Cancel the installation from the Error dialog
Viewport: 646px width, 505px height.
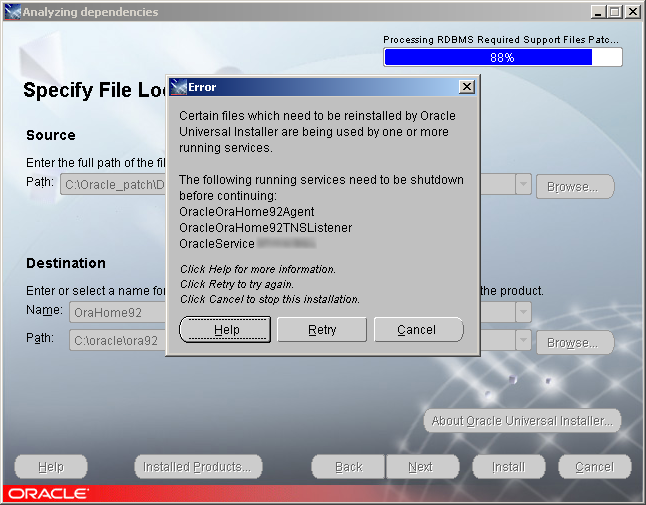click(419, 330)
